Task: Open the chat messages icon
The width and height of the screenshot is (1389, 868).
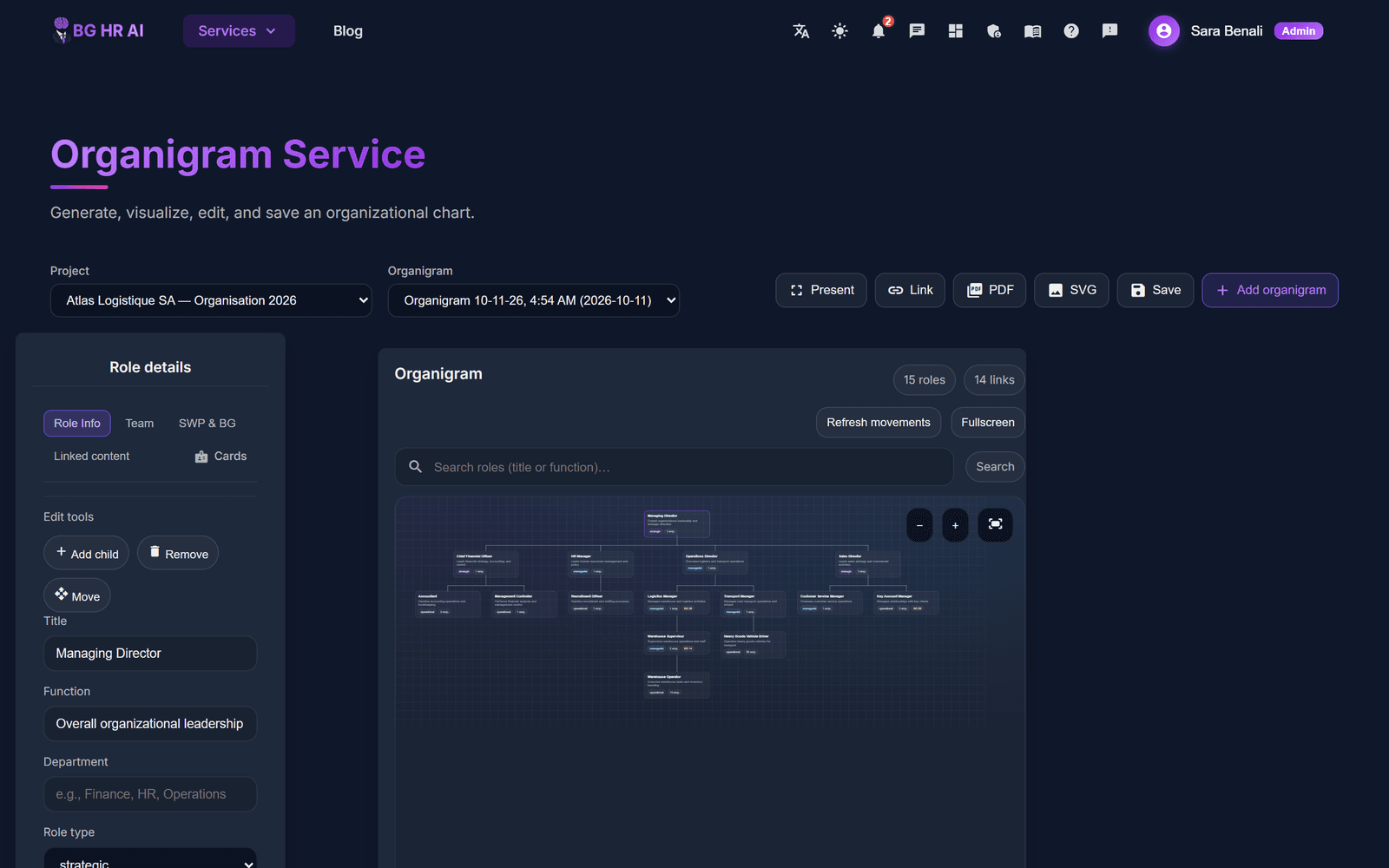Action: [x=917, y=31]
